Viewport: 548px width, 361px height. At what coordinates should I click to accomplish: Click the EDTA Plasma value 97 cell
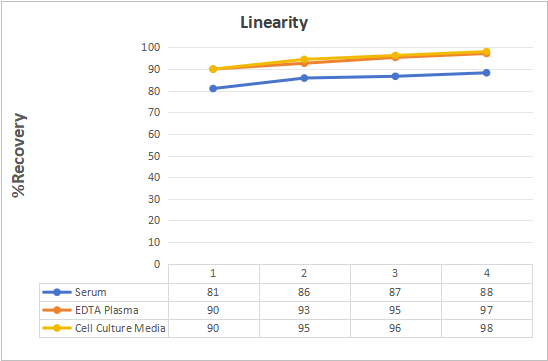click(x=487, y=310)
